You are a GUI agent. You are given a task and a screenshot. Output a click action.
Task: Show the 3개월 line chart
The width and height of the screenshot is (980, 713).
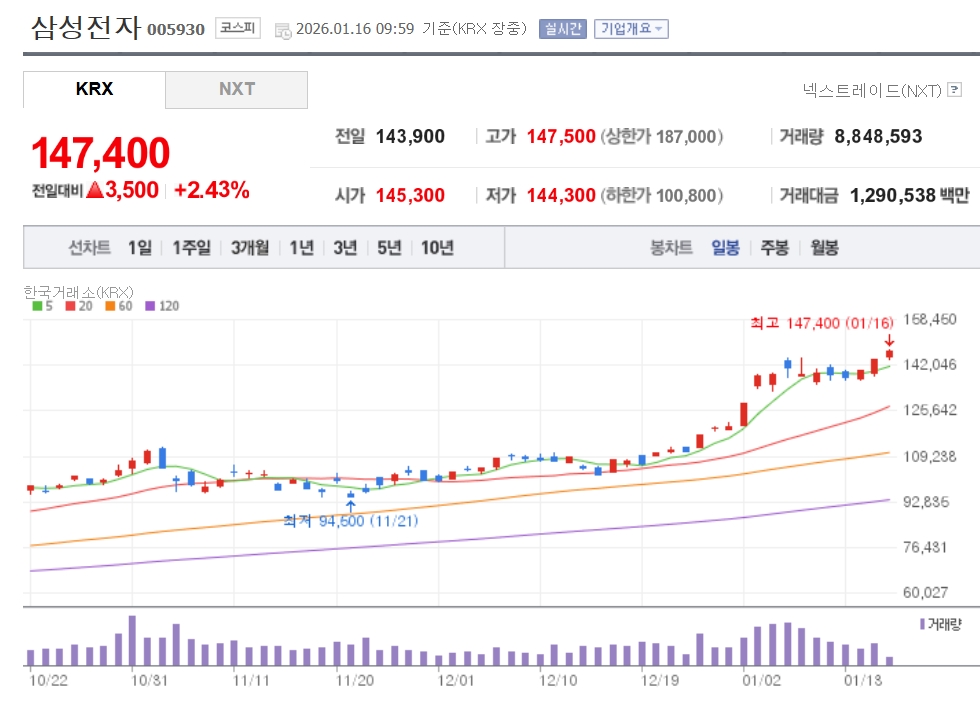coord(250,248)
